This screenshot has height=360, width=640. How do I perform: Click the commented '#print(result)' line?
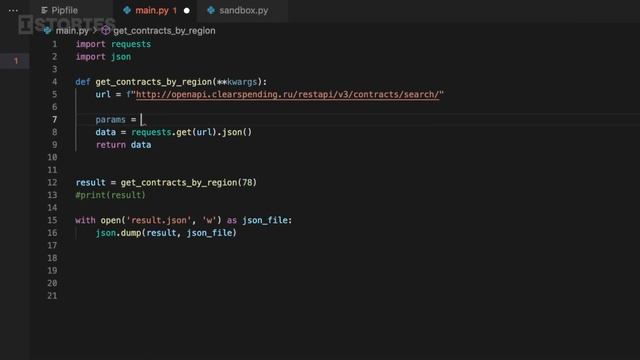click(x=110, y=195)
